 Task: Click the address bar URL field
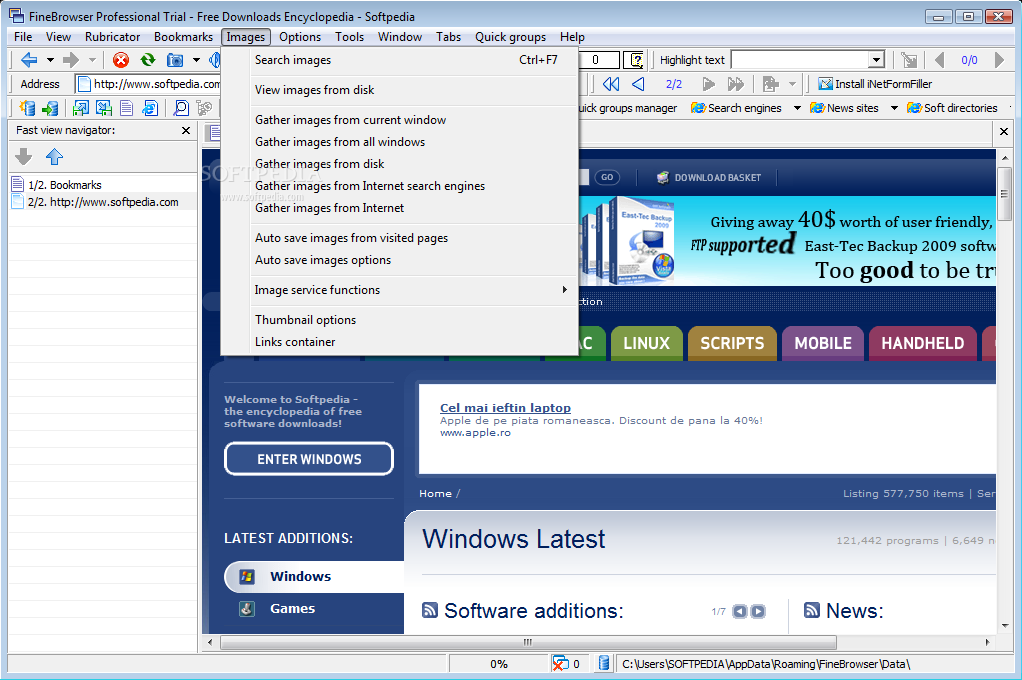tap(149, 84)
